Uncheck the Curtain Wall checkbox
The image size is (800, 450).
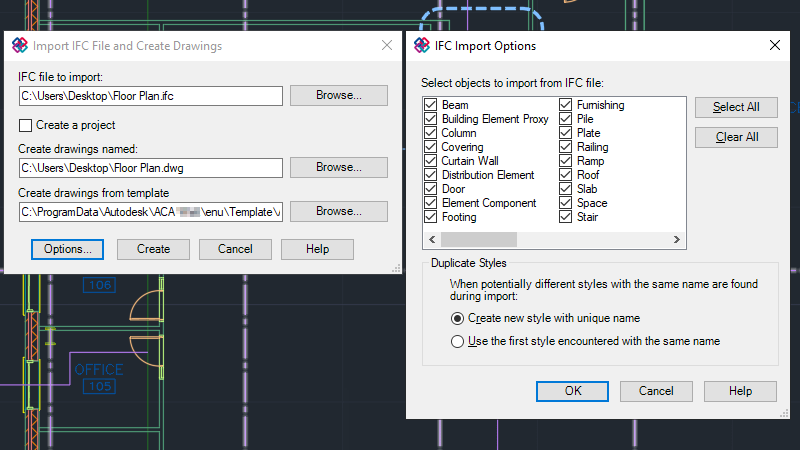431,161
